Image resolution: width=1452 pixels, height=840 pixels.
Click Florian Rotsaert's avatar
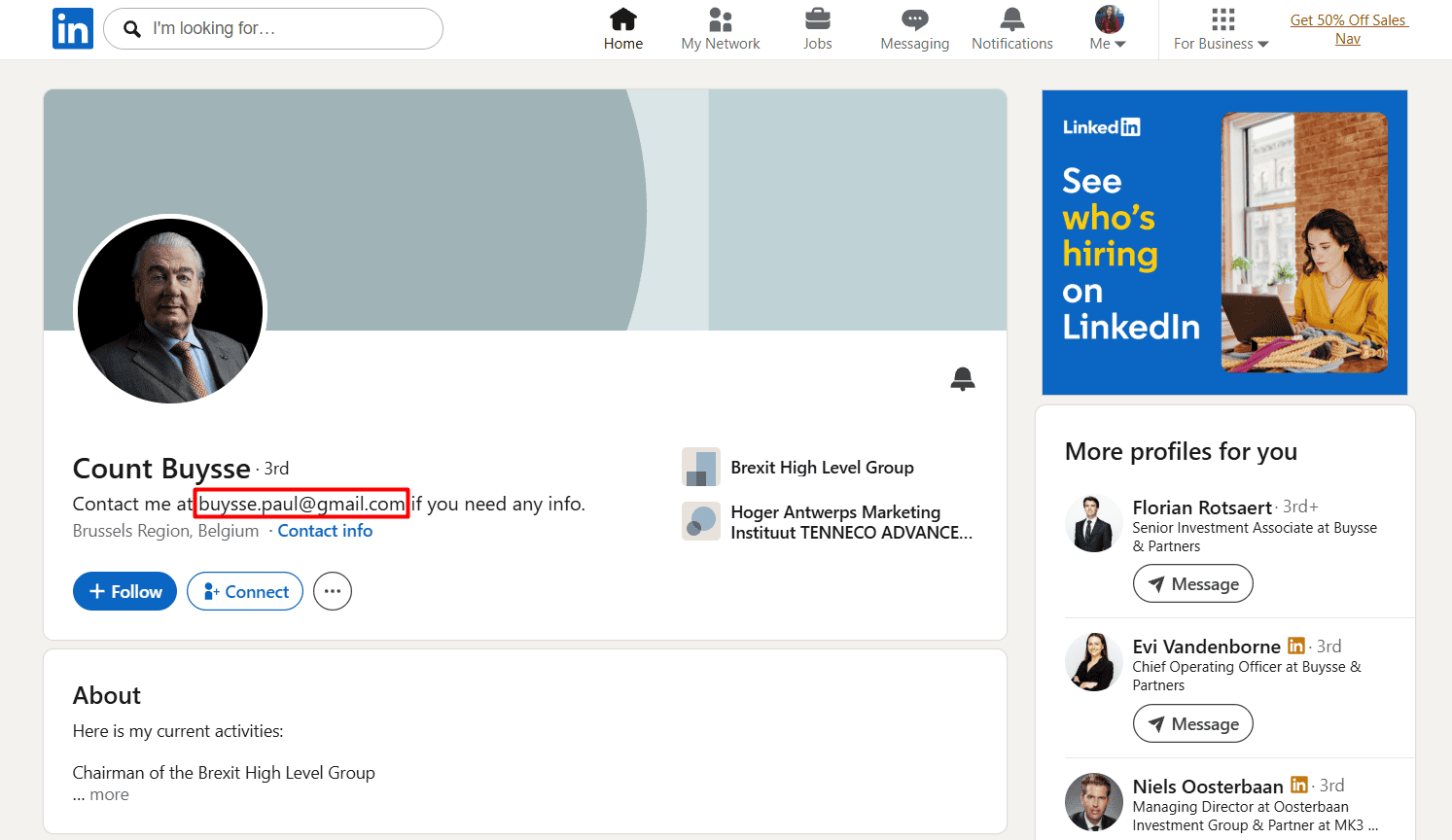click(1093, 523)
